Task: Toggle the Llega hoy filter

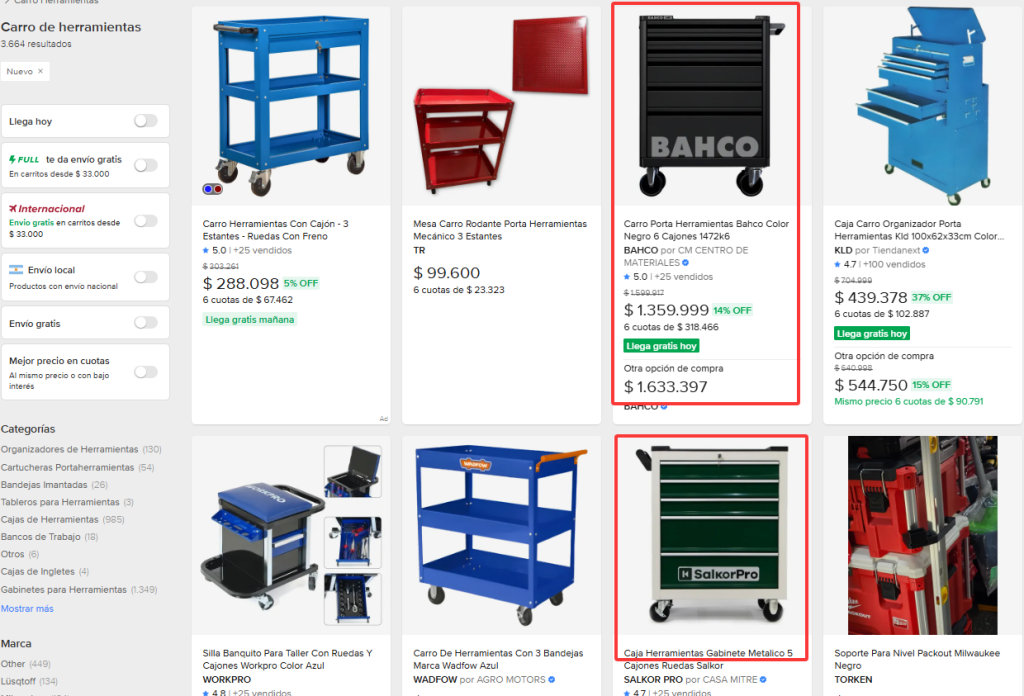Action: point(146,121)
